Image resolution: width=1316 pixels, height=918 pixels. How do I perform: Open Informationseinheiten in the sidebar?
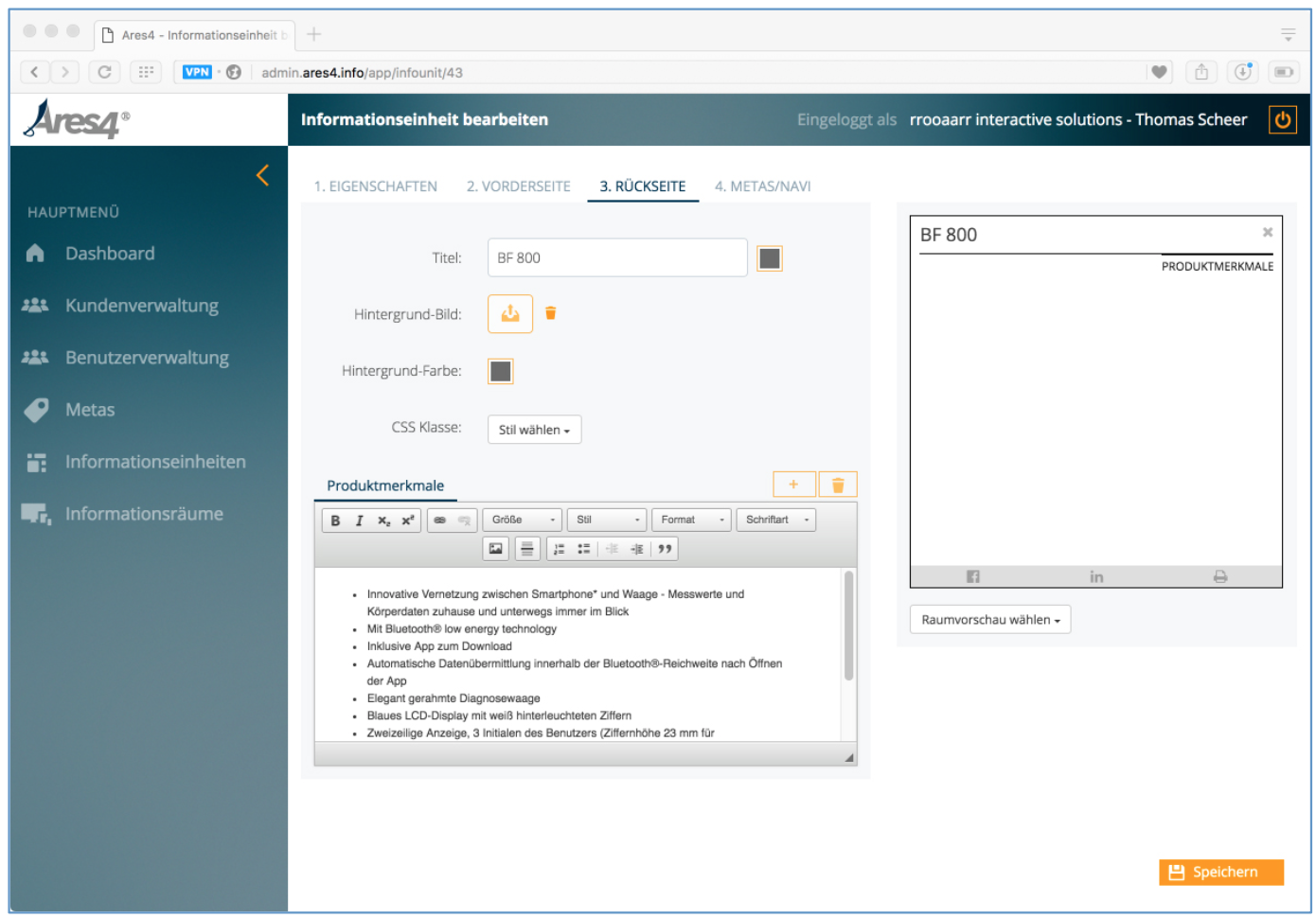point(155,462)
